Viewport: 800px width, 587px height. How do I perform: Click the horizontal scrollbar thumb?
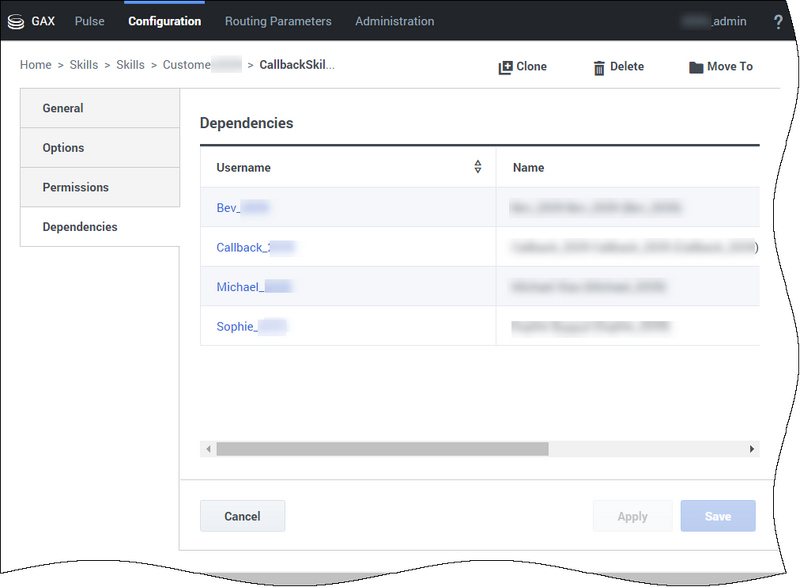pyautogui.click(x=382, y=450)
